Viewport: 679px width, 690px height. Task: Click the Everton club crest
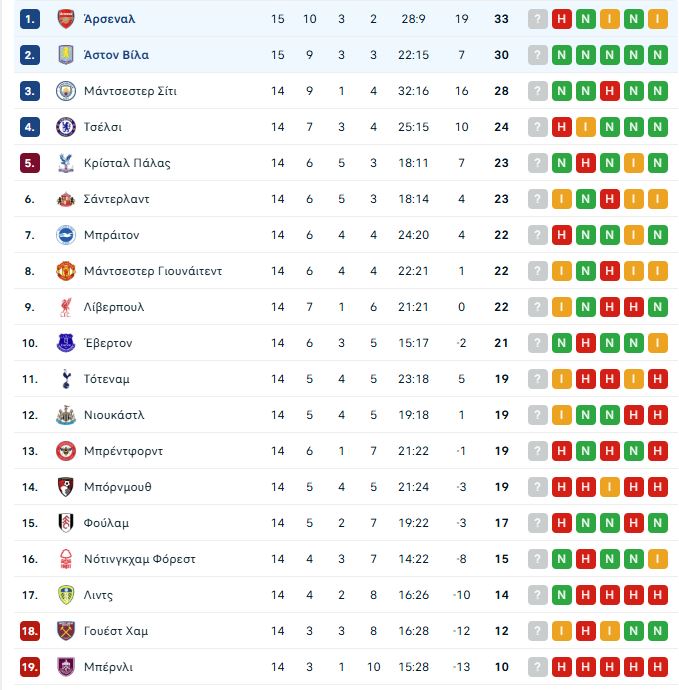(66, 343)
